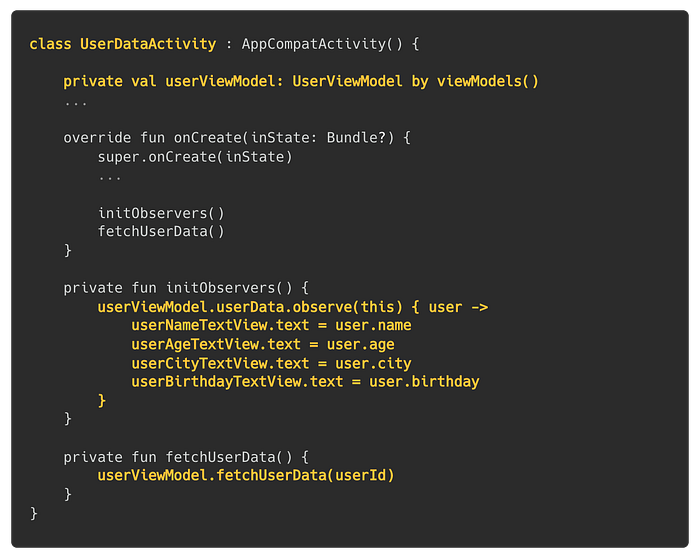Click "by viewModels()" delegate text
This screenshot has width=700, height=558.
pyautogui.click(x=475, y=82)
